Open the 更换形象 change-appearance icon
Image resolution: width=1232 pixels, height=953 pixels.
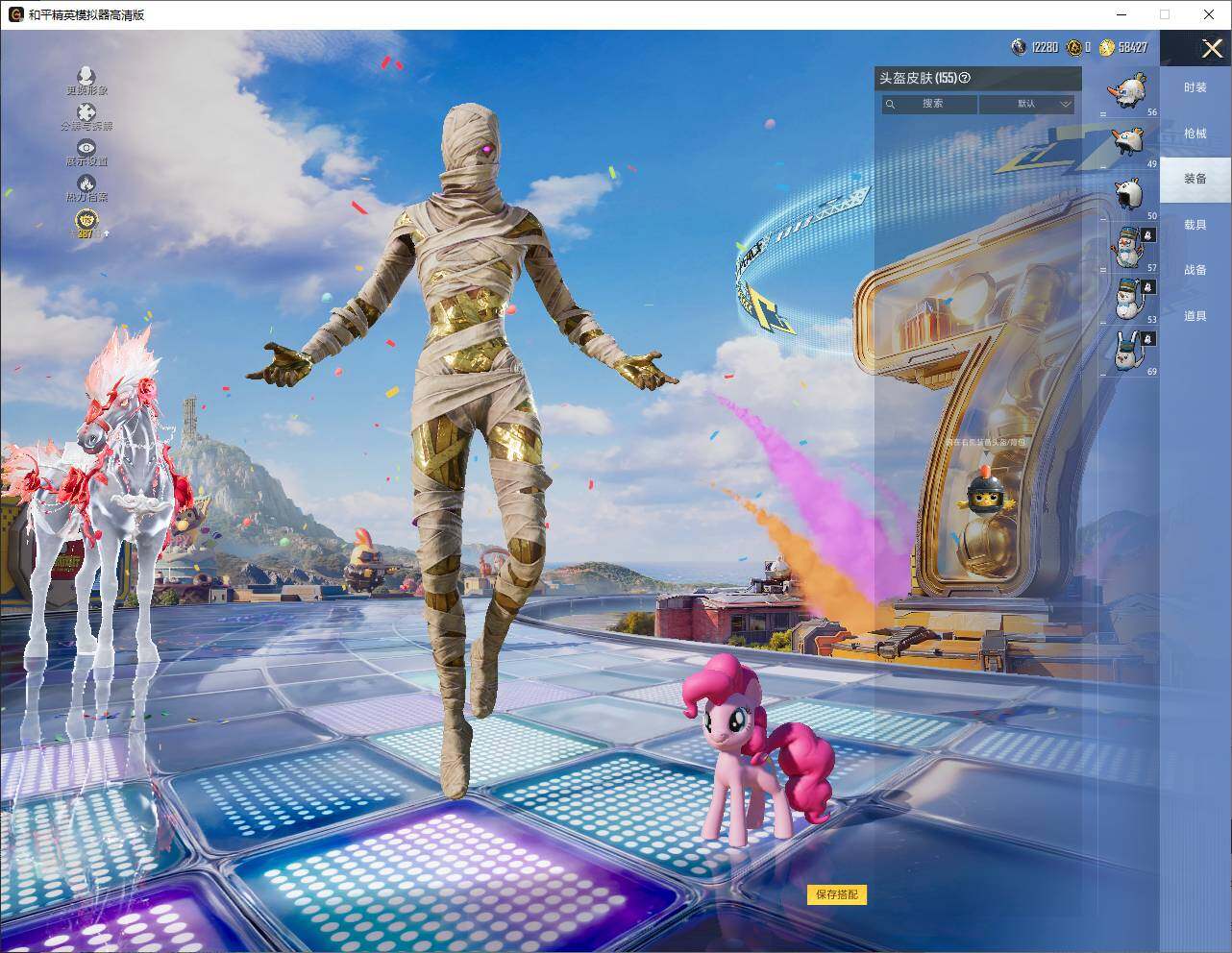pyautogui.click(x=86, y=76)
